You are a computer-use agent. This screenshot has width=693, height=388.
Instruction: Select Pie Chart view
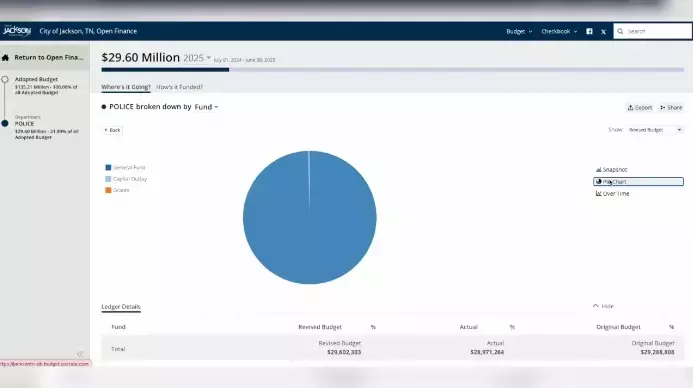(638, 182)
